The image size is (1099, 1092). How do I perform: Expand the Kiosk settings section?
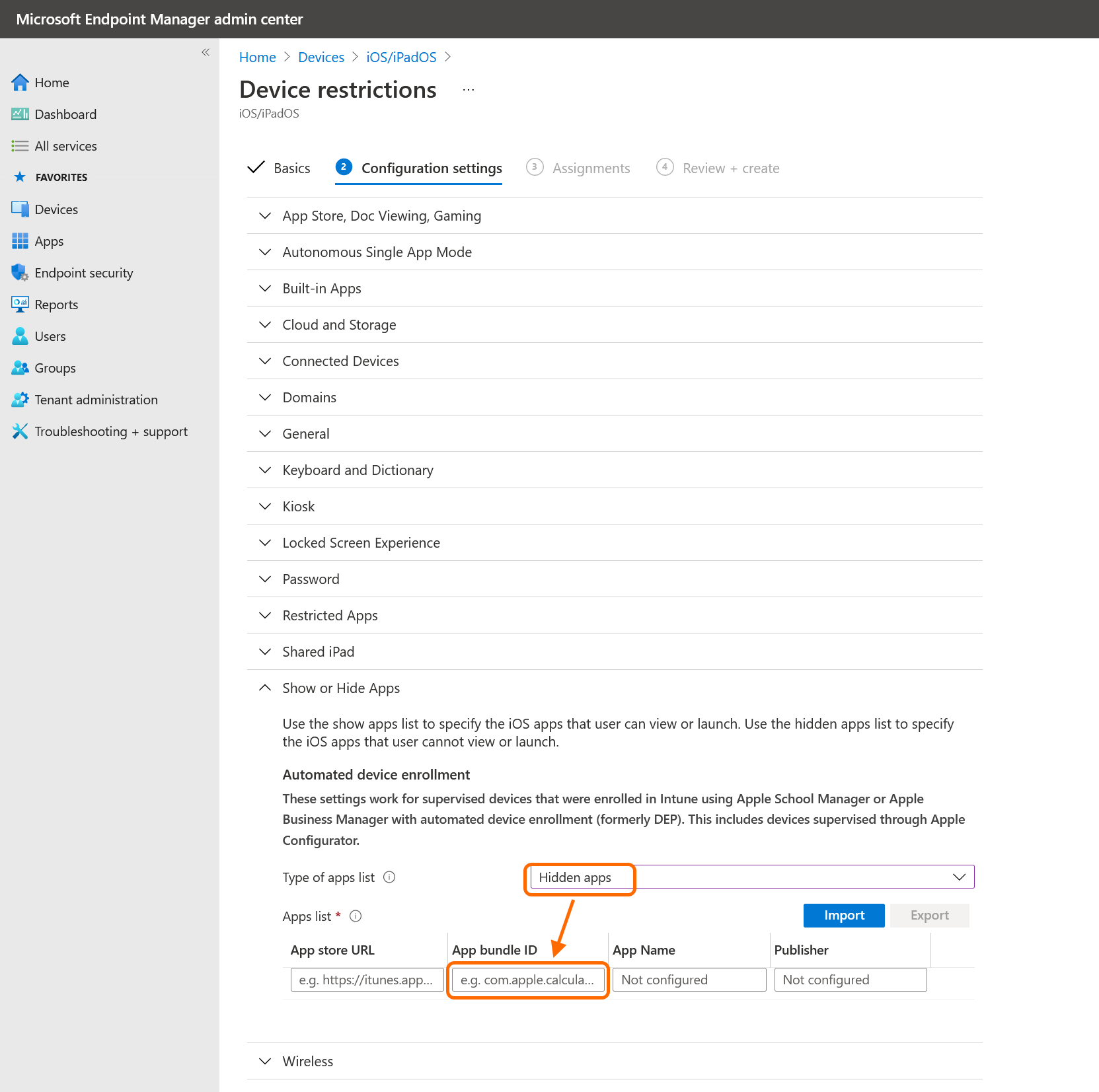tap(298, 507)
